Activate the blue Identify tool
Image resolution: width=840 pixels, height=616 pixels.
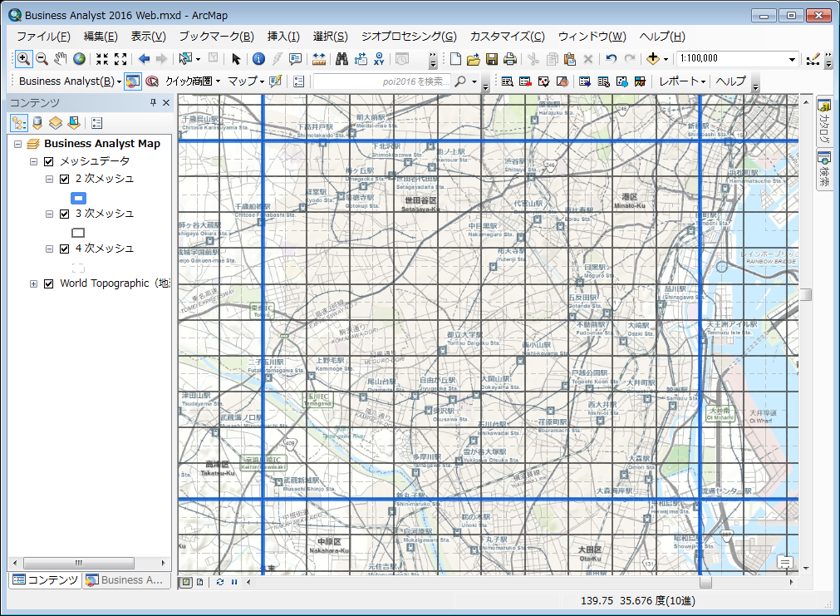pos(258,58)
